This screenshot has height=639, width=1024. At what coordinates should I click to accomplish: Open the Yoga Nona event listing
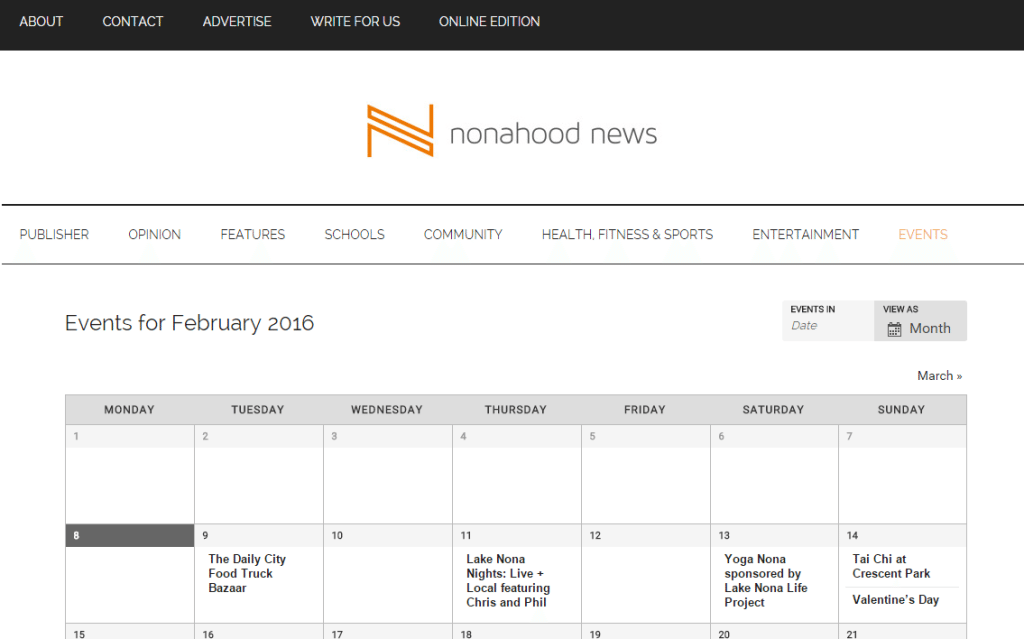[x=763, y=581]
